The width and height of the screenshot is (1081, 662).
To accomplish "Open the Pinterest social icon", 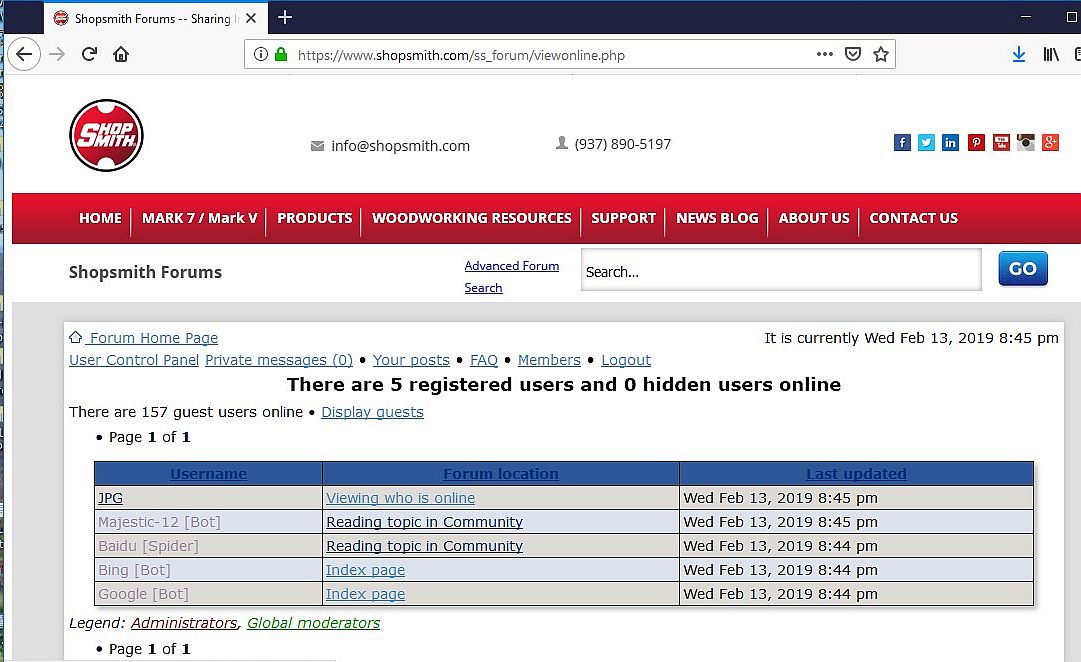I will pyautogui.click(x=976, y=143).
